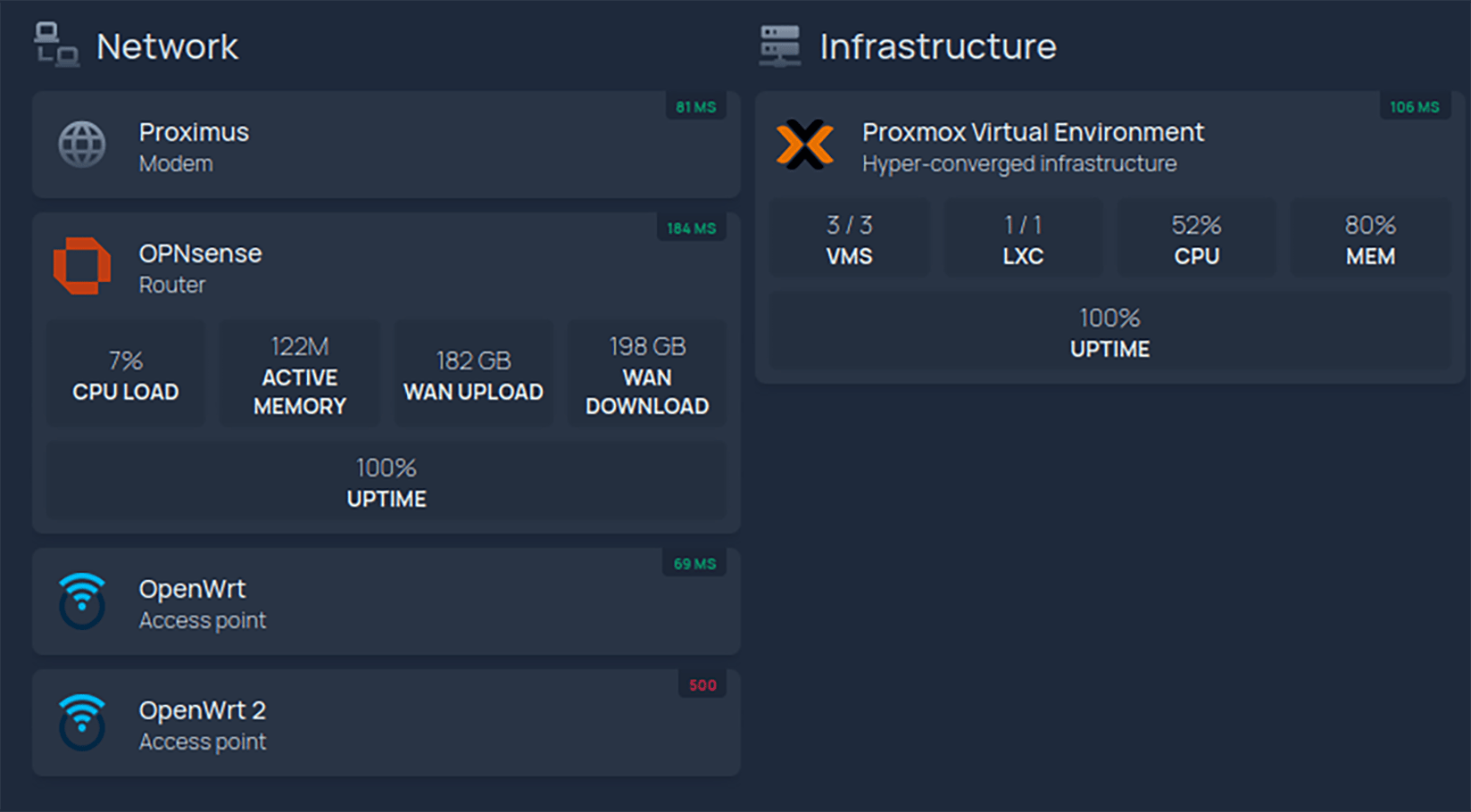The height and width of the screenshot is (812, 1471).
Task: Open the OPNsense Router service
Action: [200, 254]
